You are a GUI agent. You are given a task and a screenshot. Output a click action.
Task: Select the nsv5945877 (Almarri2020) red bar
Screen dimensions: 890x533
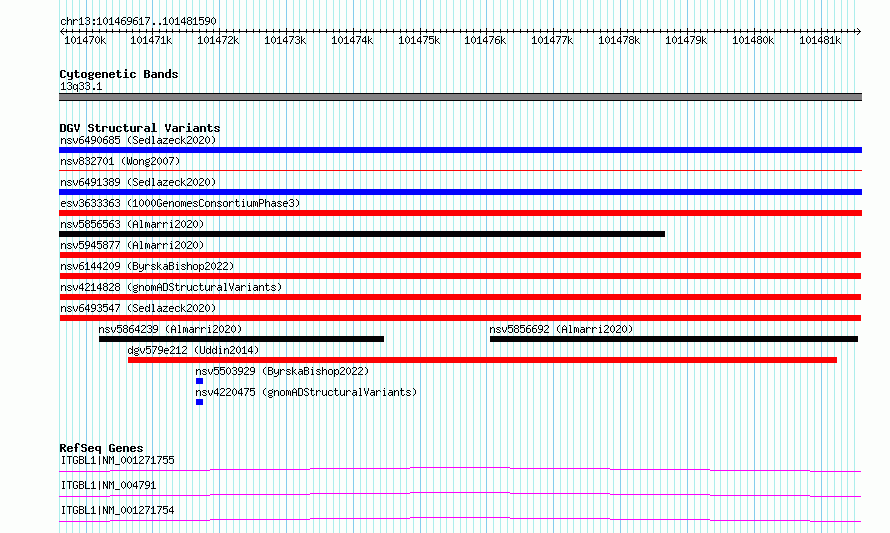(460, 255)
